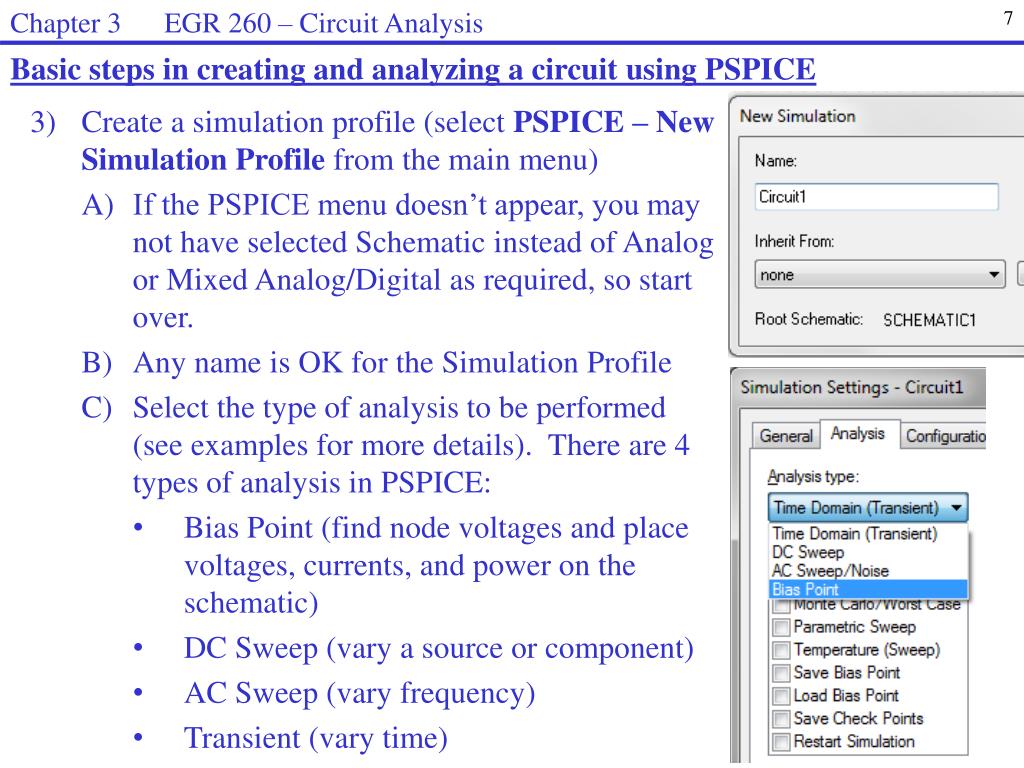This screenshot has width=1024, height=768.
Task: Click the 'Inherit From:' label
Action: coord(794,242)
